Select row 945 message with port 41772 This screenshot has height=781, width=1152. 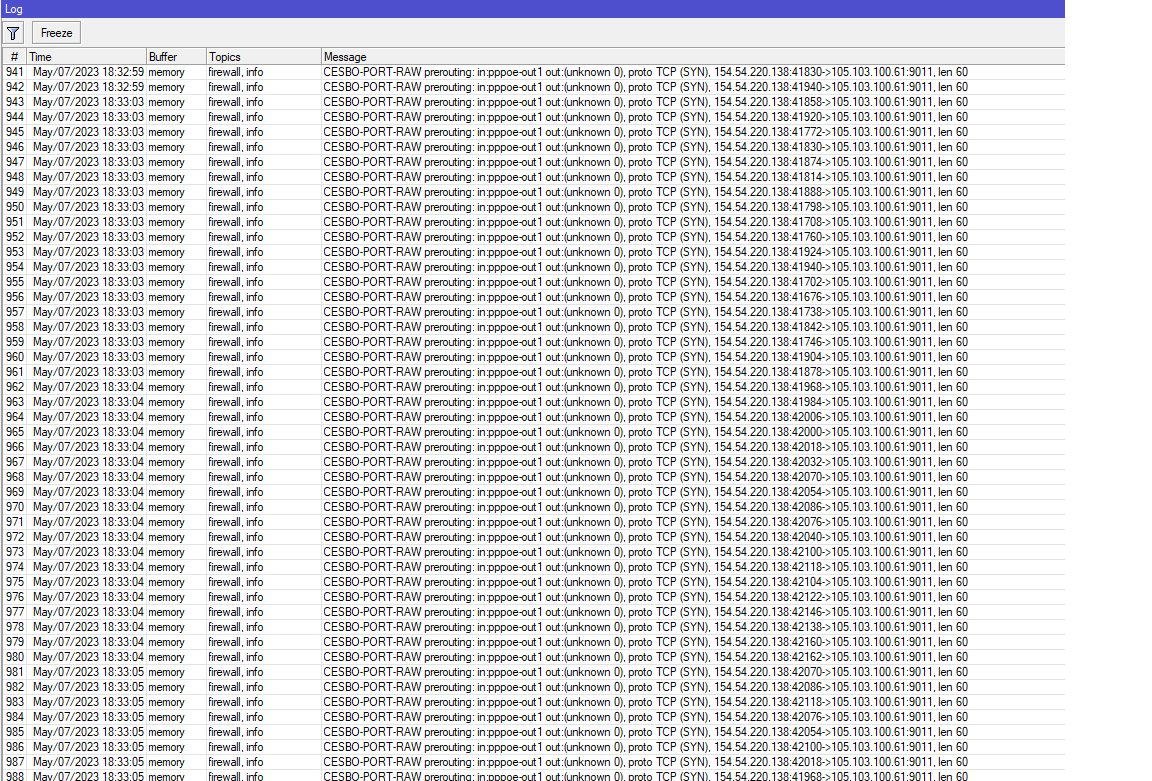[645, 132]
